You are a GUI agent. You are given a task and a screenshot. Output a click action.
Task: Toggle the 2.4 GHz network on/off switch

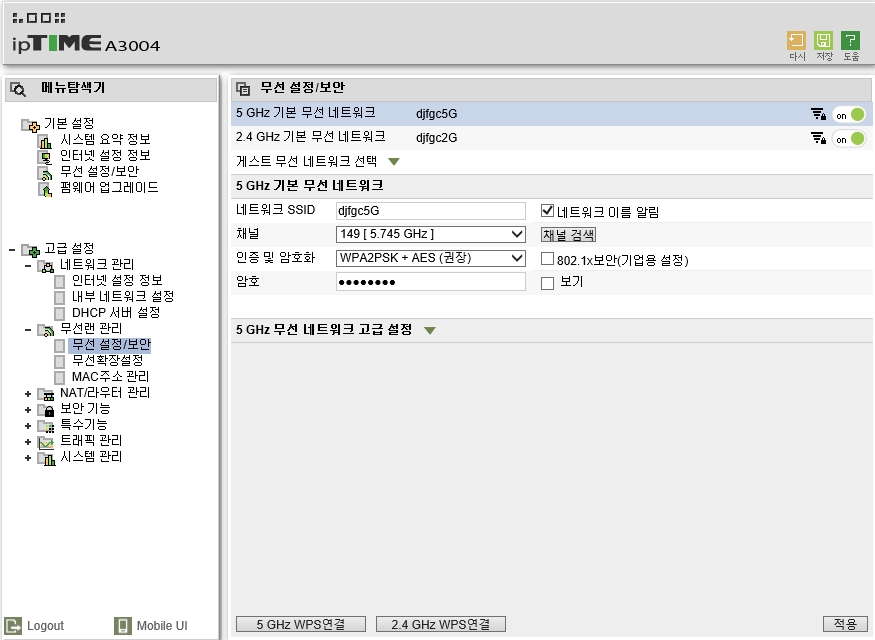[849, 139]
